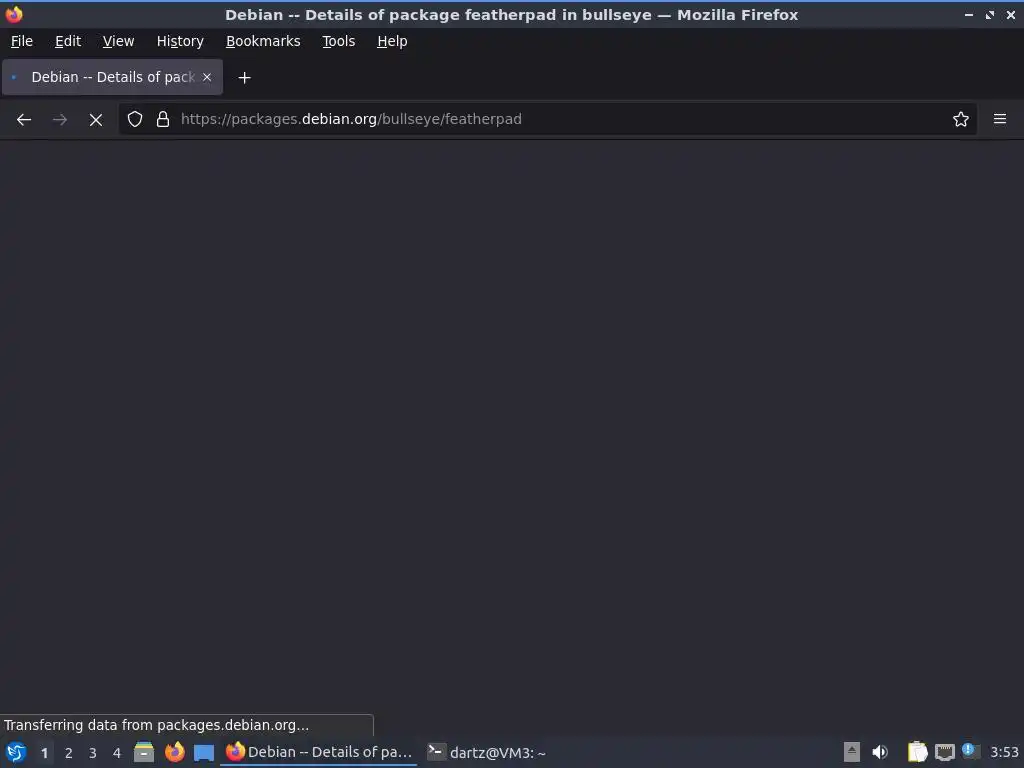This screenshot has width=1024, height=768.
Task: Click the panel clock showing 3:53
Action: (x=1004, y=752)
